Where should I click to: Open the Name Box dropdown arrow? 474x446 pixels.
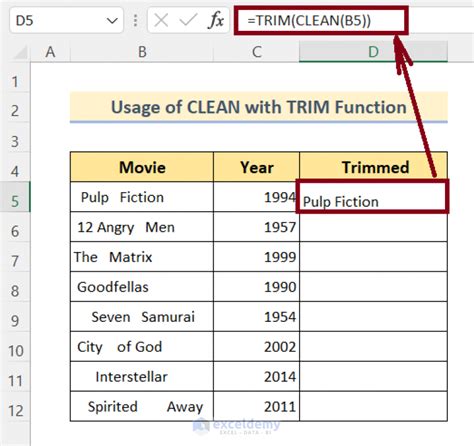112,21
